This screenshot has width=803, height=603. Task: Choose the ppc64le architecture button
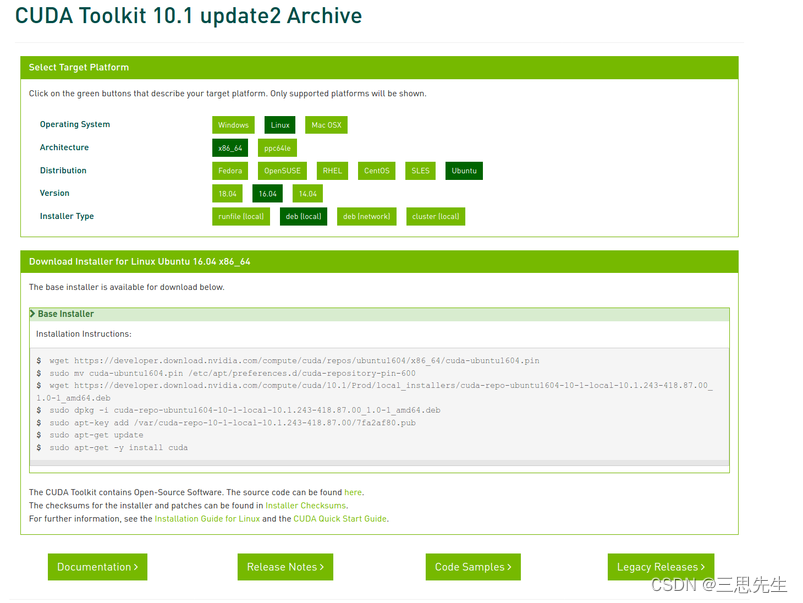pyautogui.click(x=277, y=148)
